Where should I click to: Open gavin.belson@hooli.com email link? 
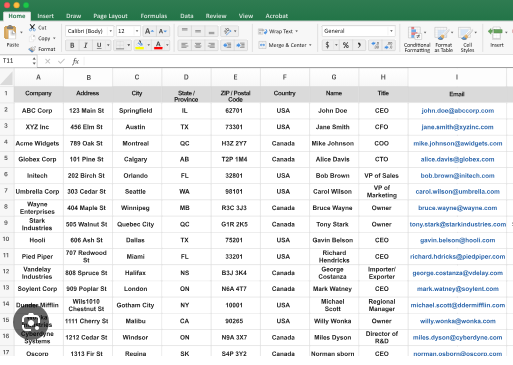tap(457, 240)
